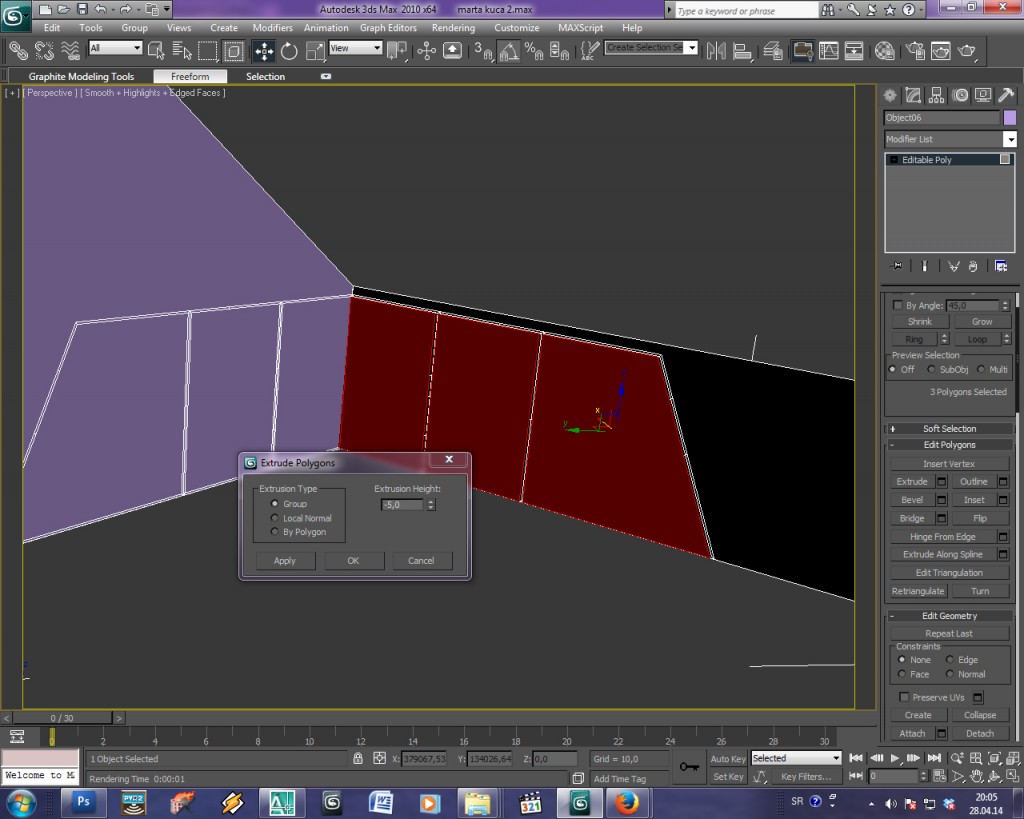Open the Rendering menu
The image size is (1024, 819).
click(x=453, y=27)
